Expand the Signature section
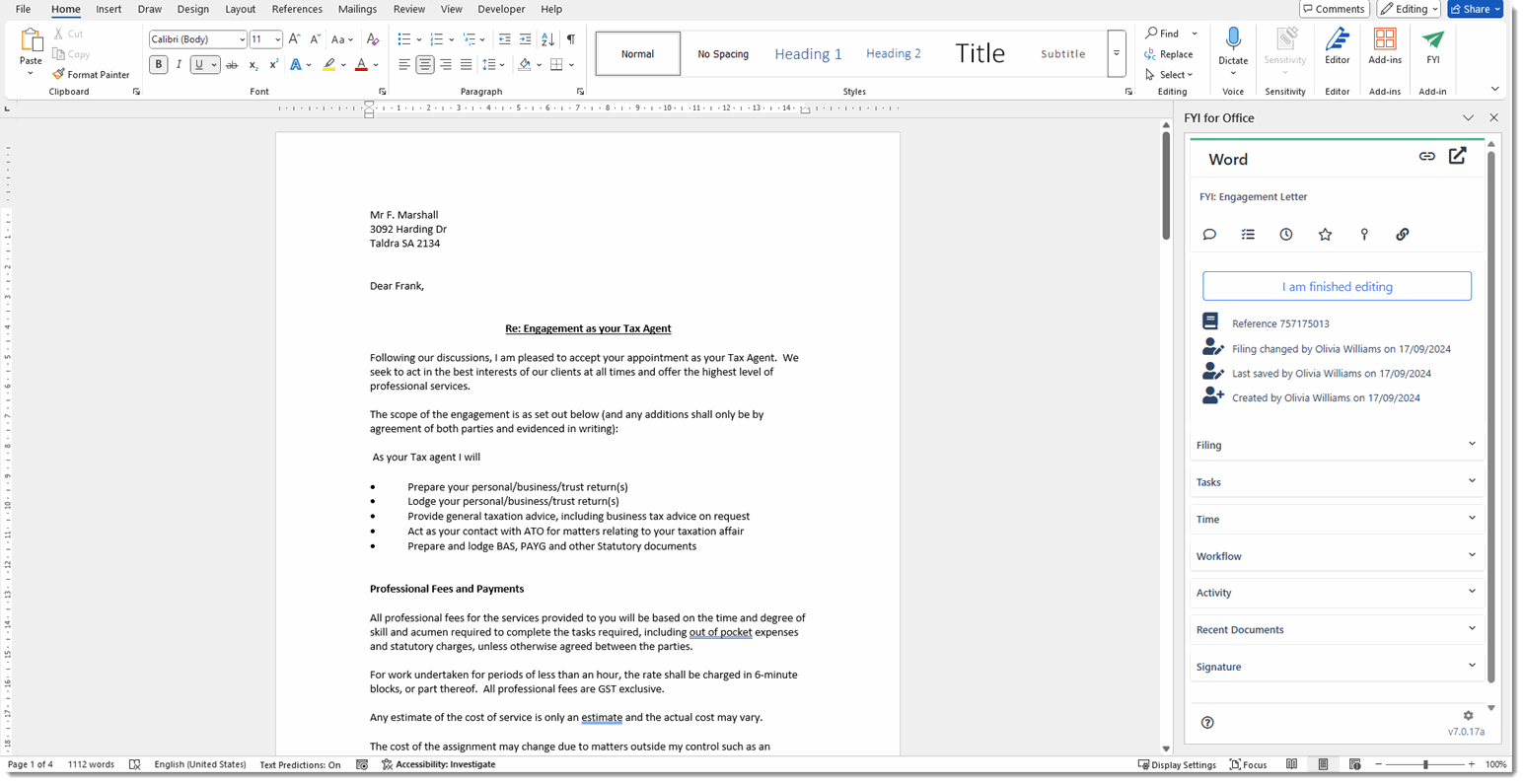The image size is (1524, 784). coord(1336,667)
